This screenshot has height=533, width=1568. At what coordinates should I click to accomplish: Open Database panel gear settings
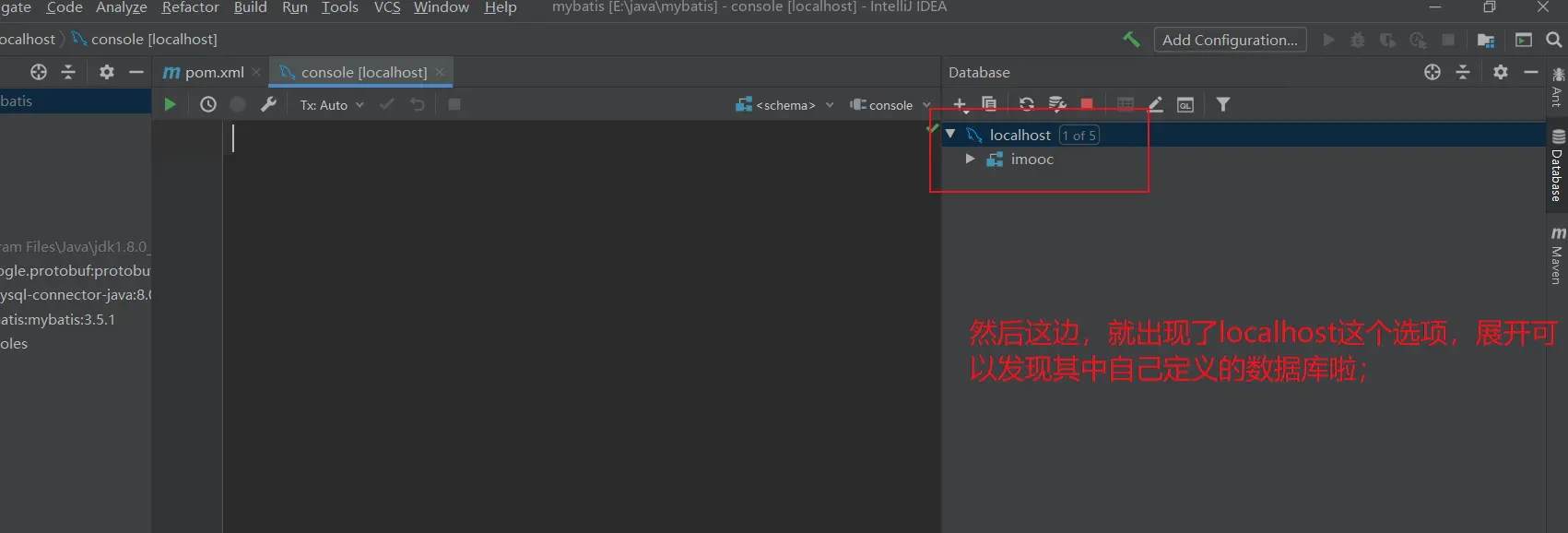click(x=1501, y=72)
